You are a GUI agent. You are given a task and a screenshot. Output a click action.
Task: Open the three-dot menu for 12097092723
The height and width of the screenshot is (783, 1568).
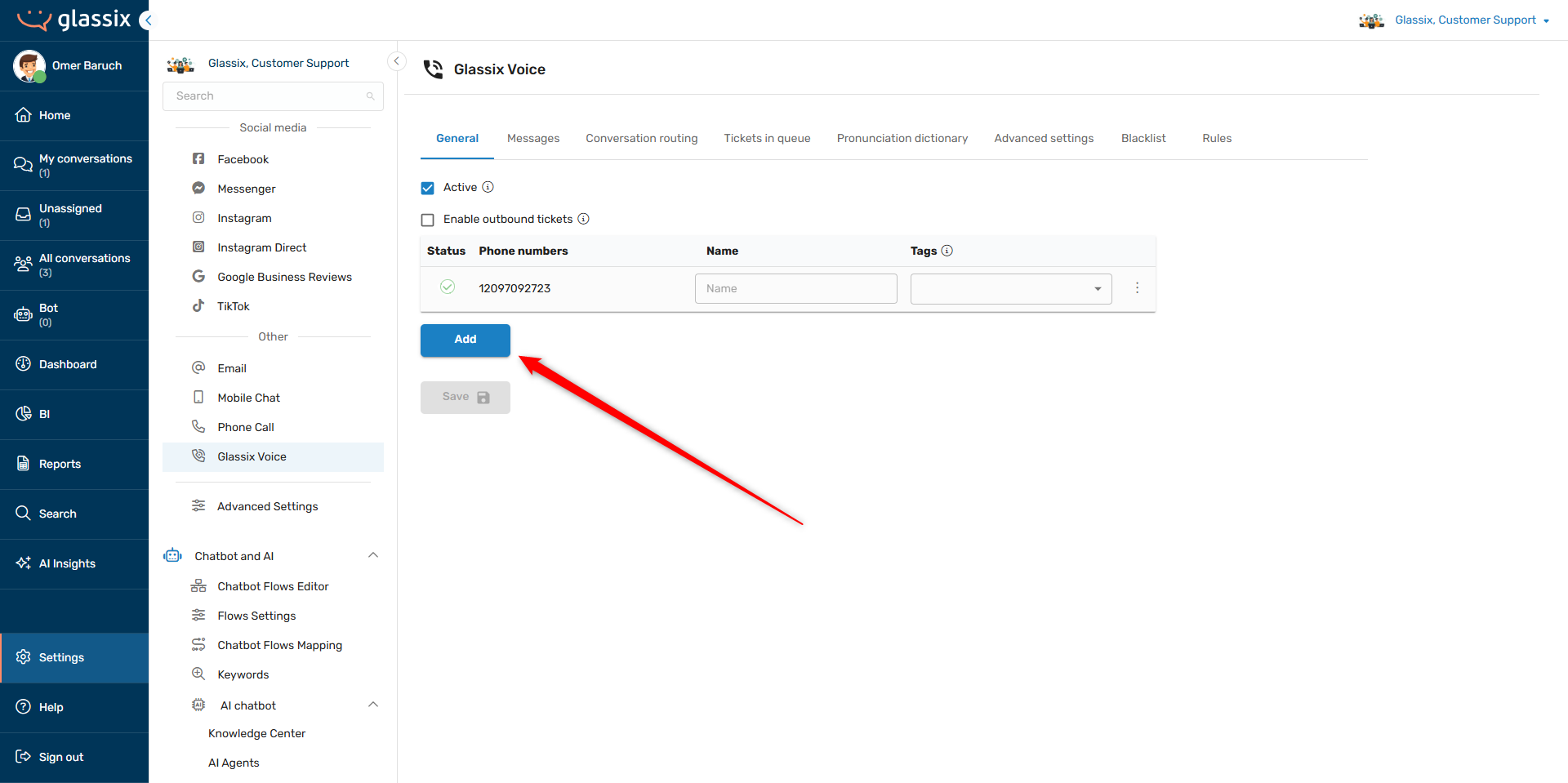coord(1137,288)
